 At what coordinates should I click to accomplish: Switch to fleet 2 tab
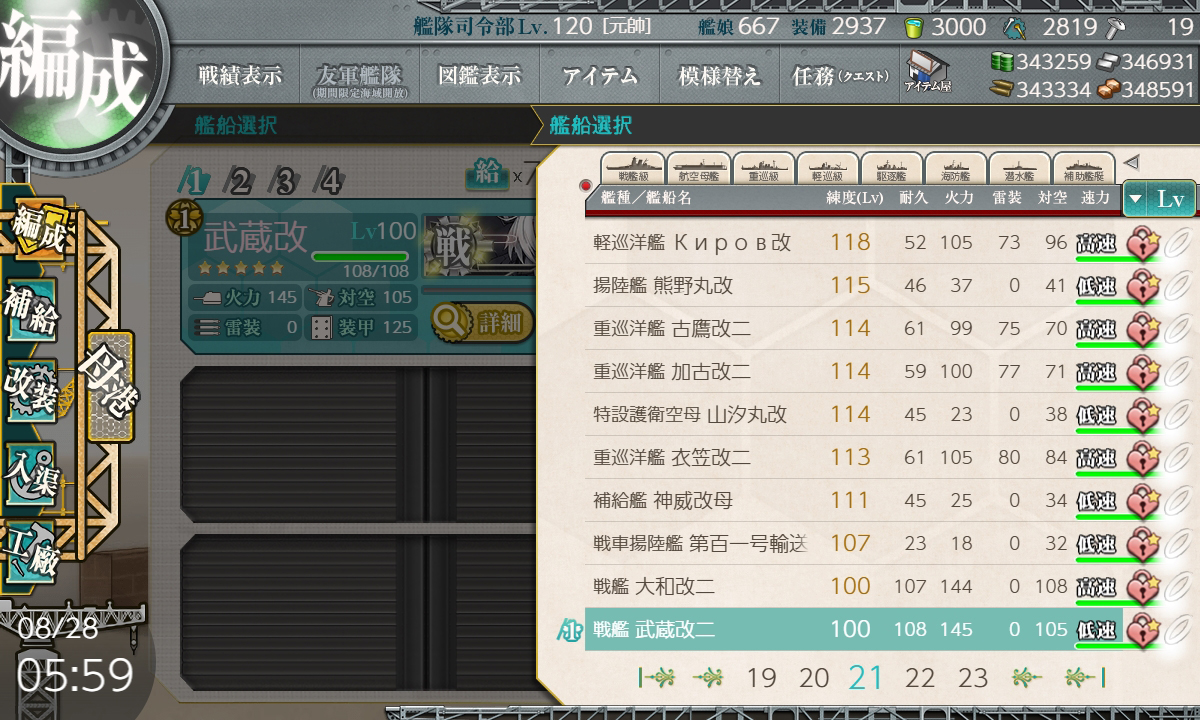click(240, 182)
